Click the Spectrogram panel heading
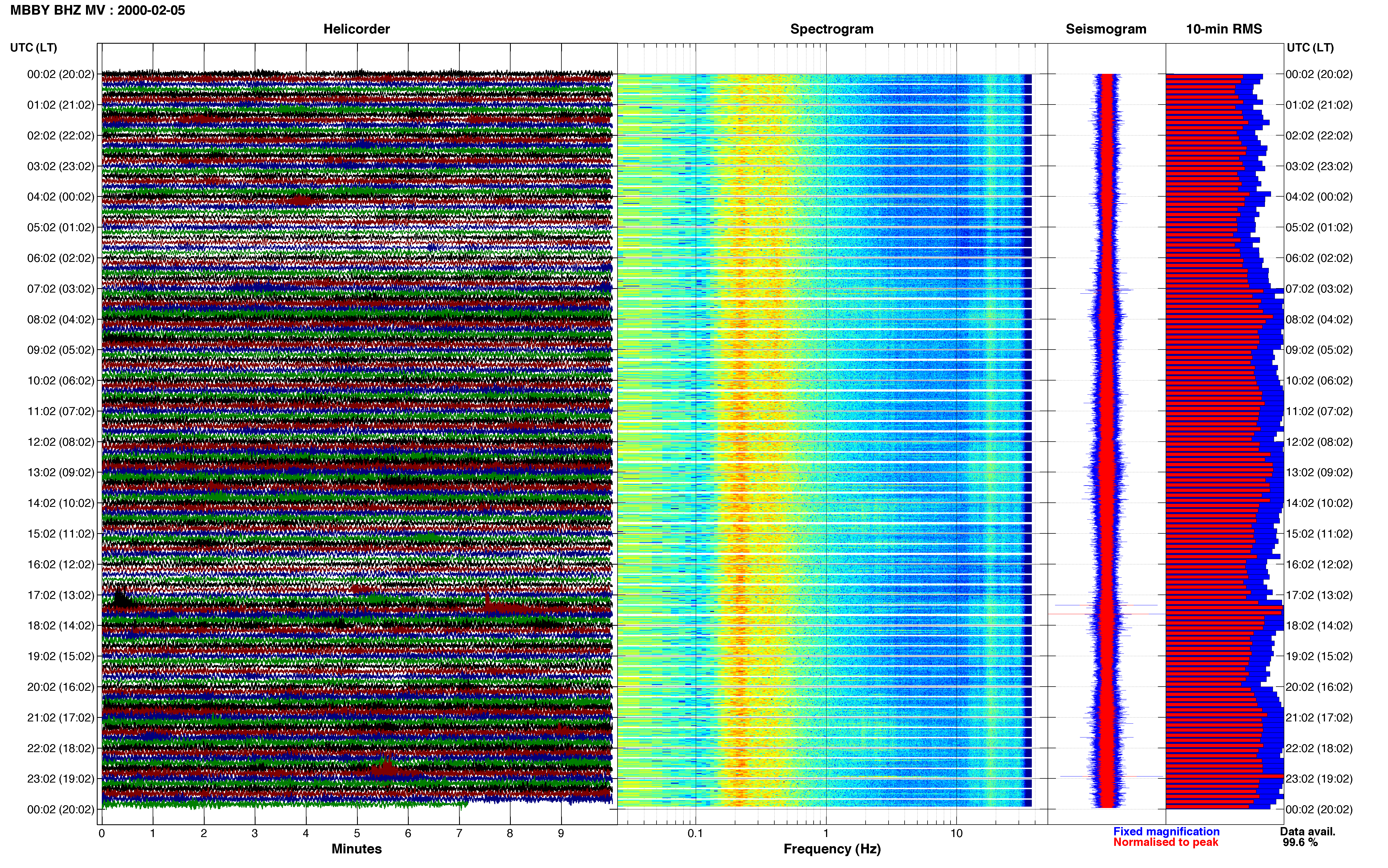This screenshot has width=1388, height=868. (832, 29)
